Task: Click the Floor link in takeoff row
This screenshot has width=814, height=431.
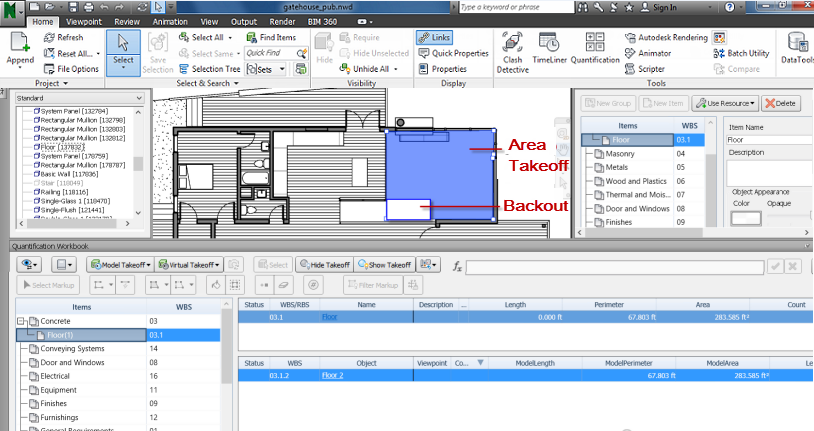Action: coord(330,317)
